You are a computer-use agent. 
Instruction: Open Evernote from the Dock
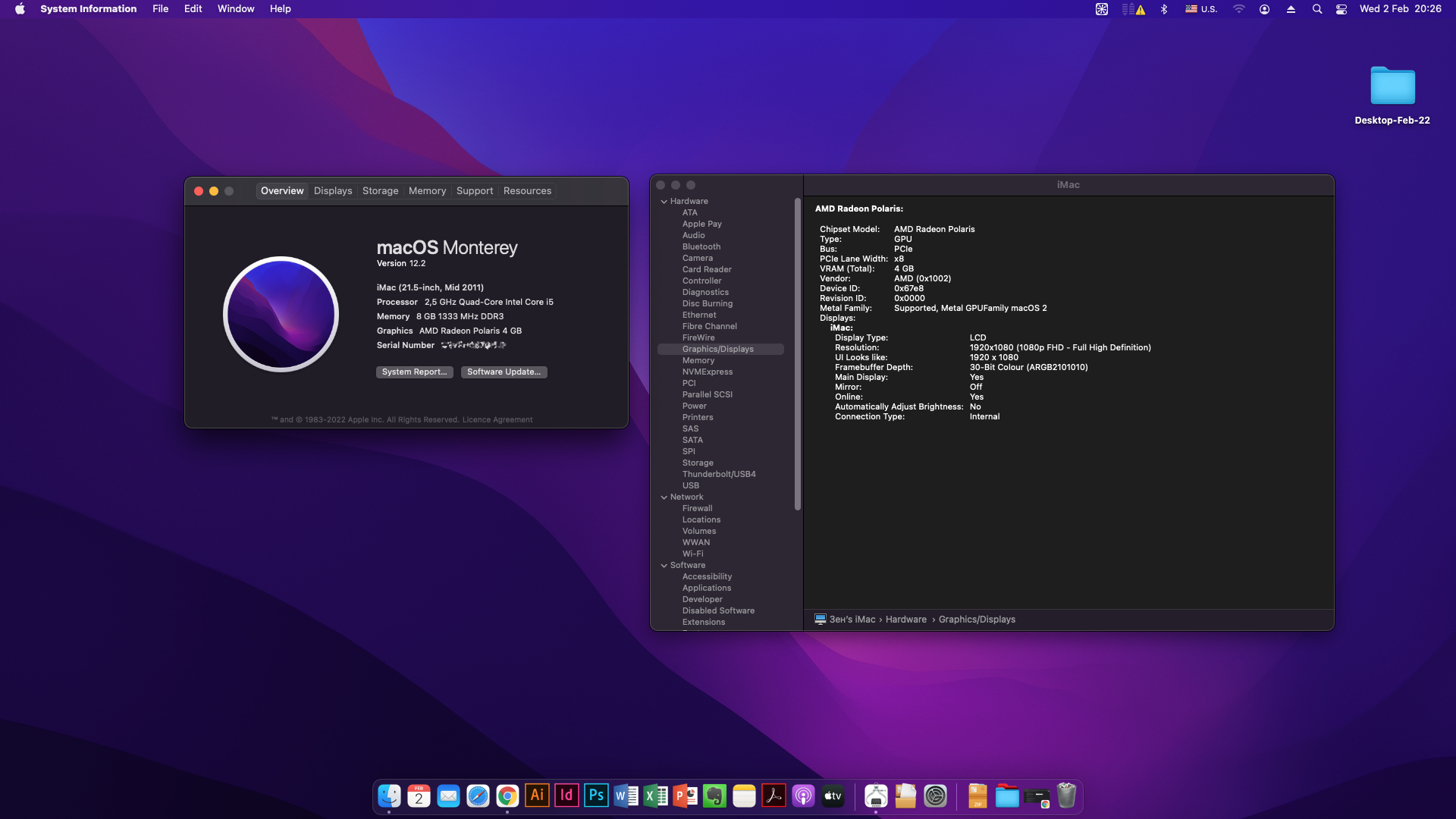(714, 795)
